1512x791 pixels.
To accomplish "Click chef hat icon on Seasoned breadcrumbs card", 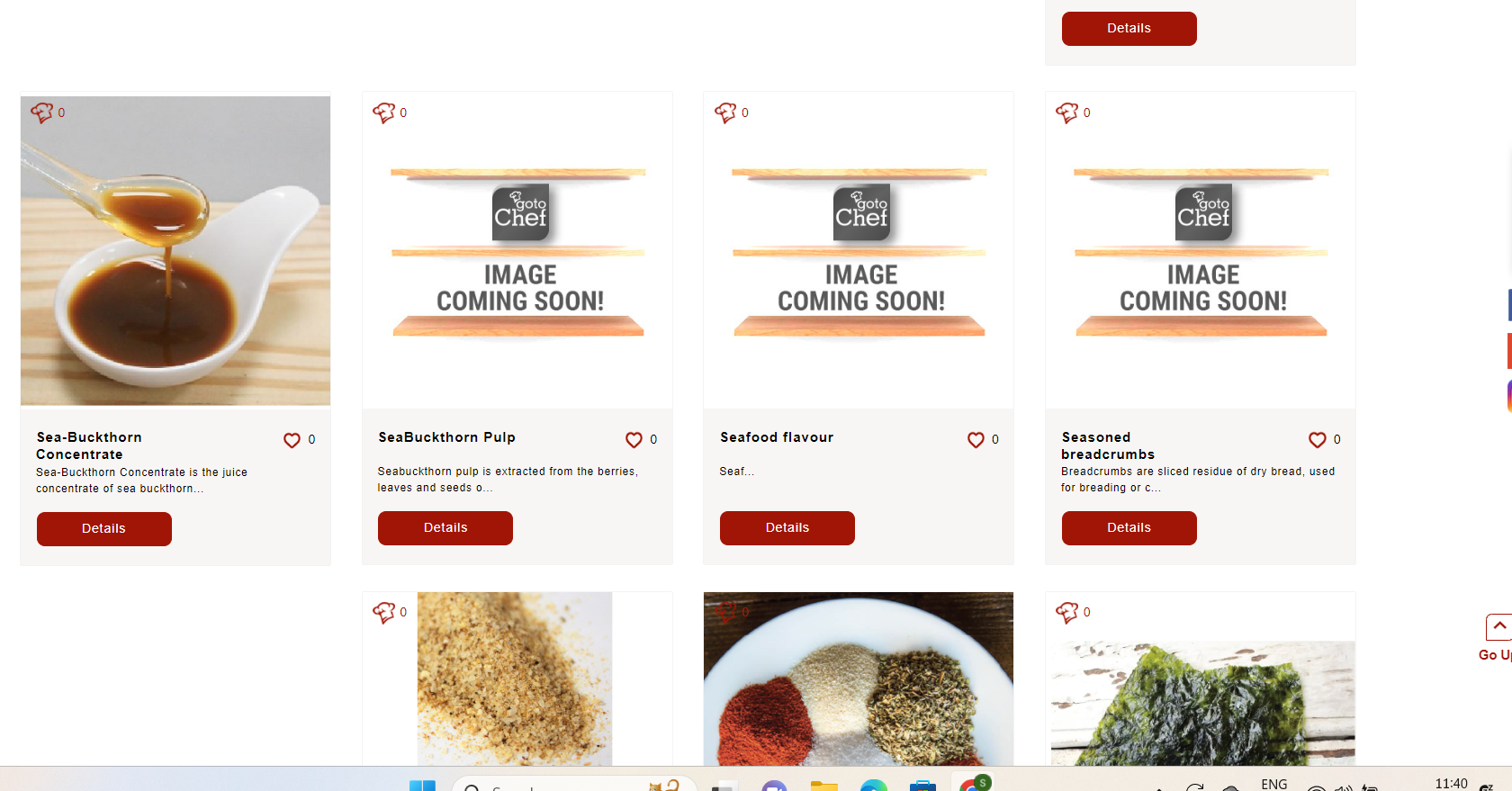I will tap(1066, 112).
